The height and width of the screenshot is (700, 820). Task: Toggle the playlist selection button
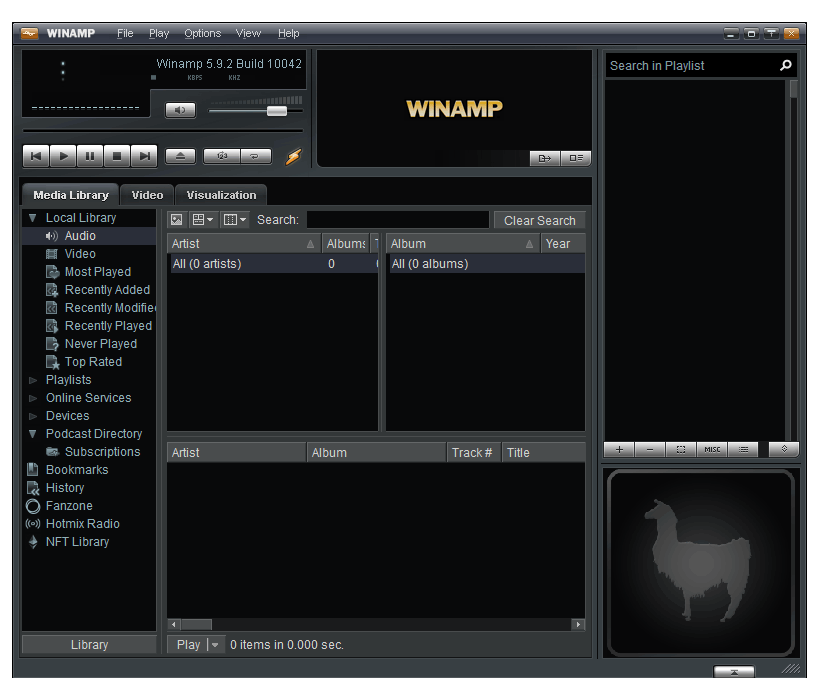click(x=680, y=449)
